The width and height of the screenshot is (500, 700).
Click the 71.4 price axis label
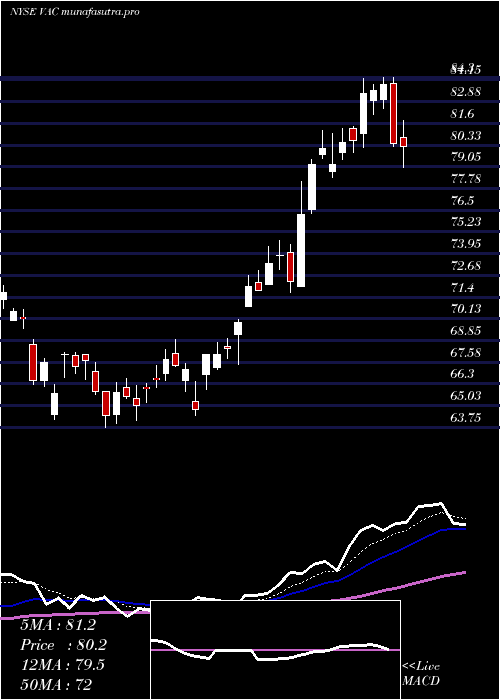tap(462, 288)
